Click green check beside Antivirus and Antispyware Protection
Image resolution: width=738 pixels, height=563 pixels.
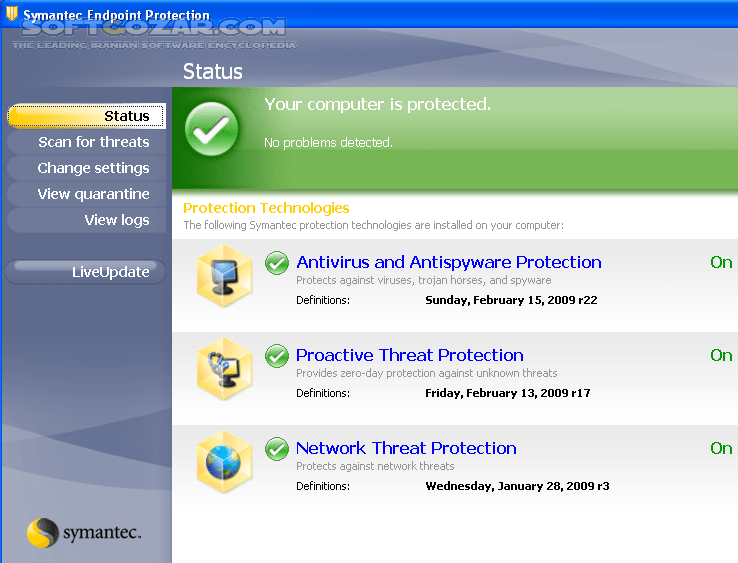[277, 263]
